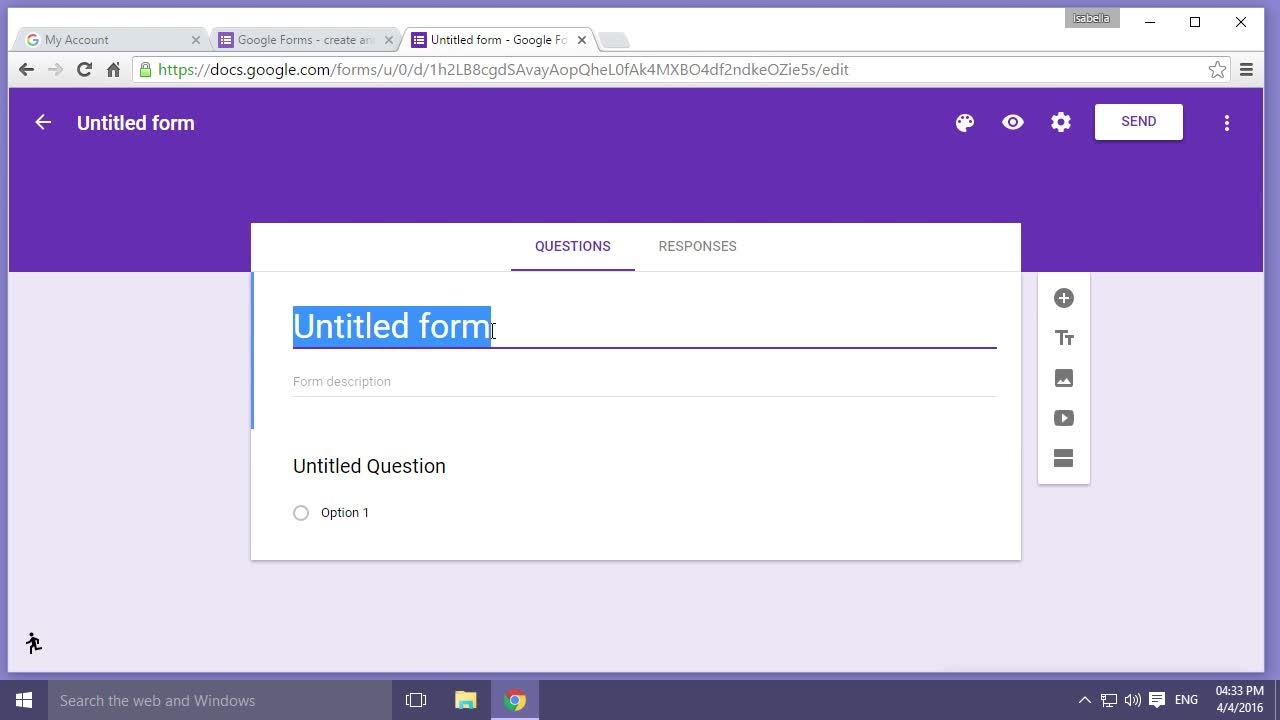This screenshot has width=1280, height=720.
Task: Click the browser Back arrow
Action: point(27,70)
